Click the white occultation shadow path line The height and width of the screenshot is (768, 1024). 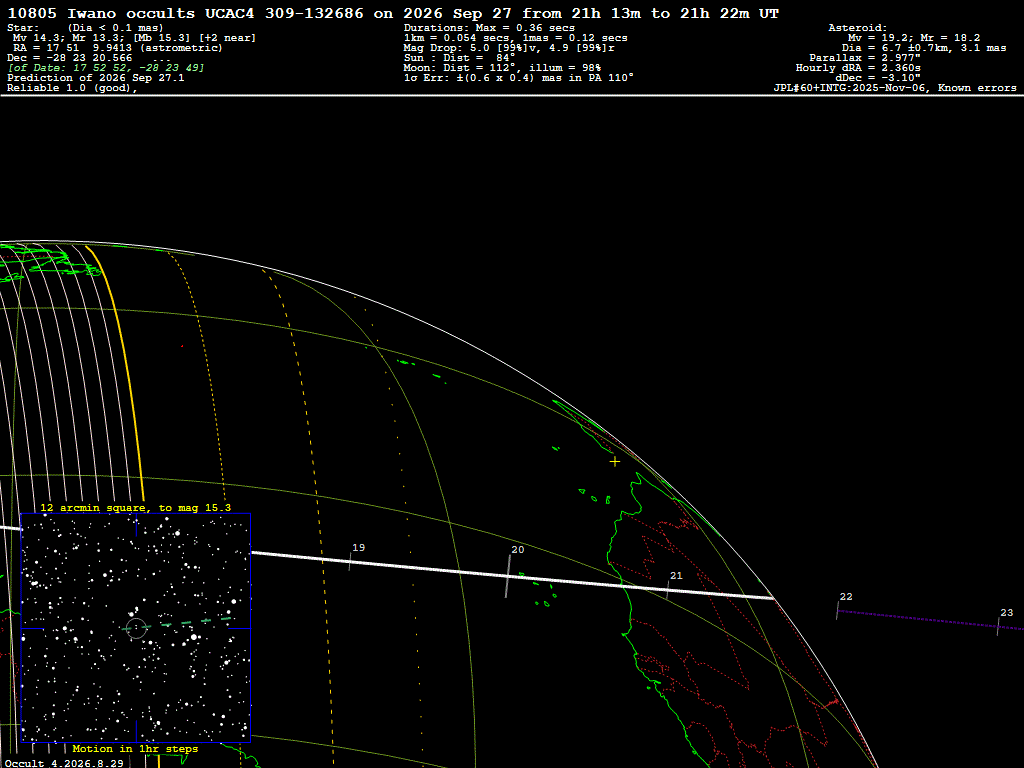[x=513, y=575]
